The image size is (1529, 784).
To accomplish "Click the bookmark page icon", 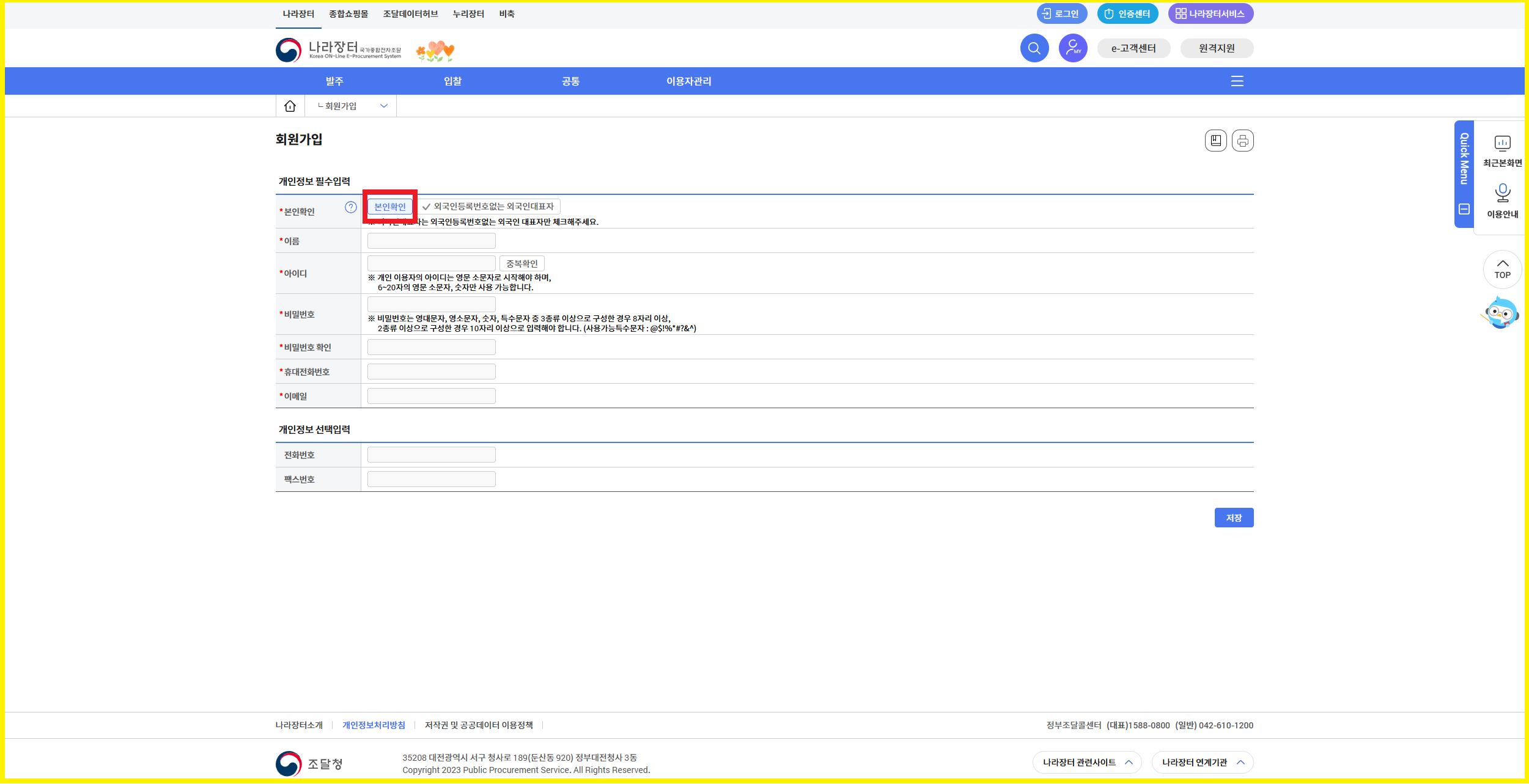I will tap(1215, 141).
